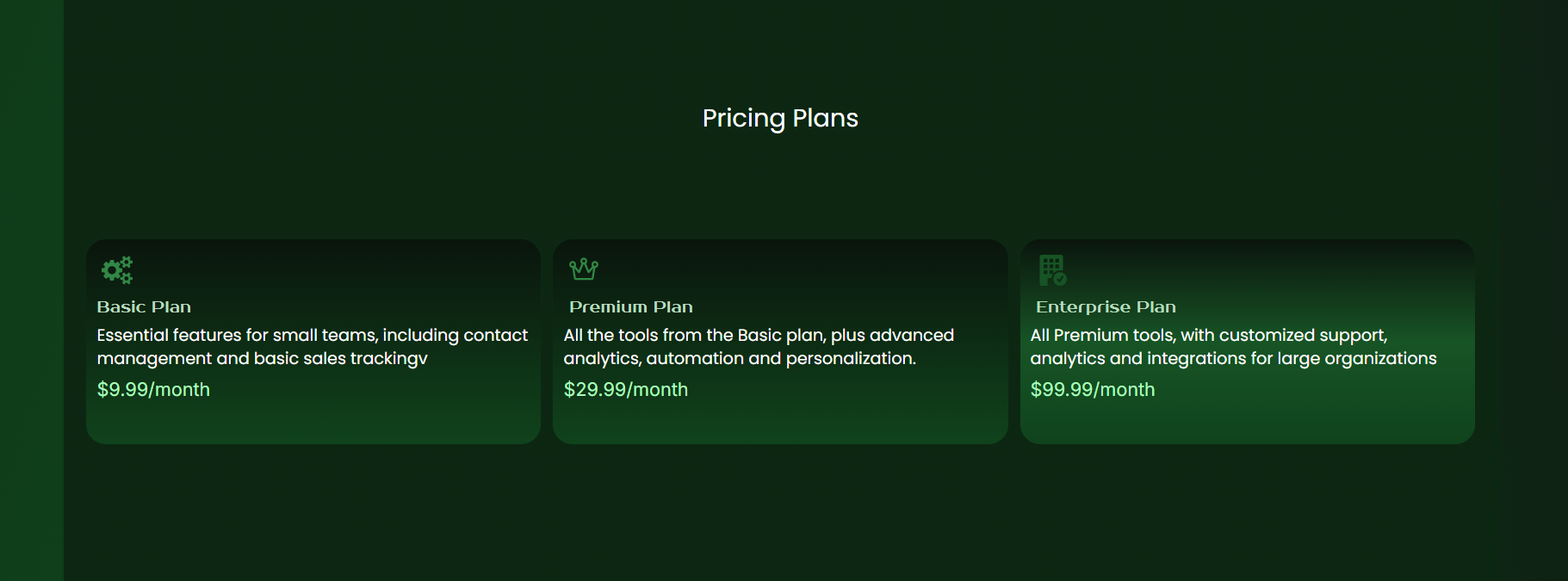Click the $29.99/month price
The width and height of the screenshot is (1568, 581).
point(626,390)
